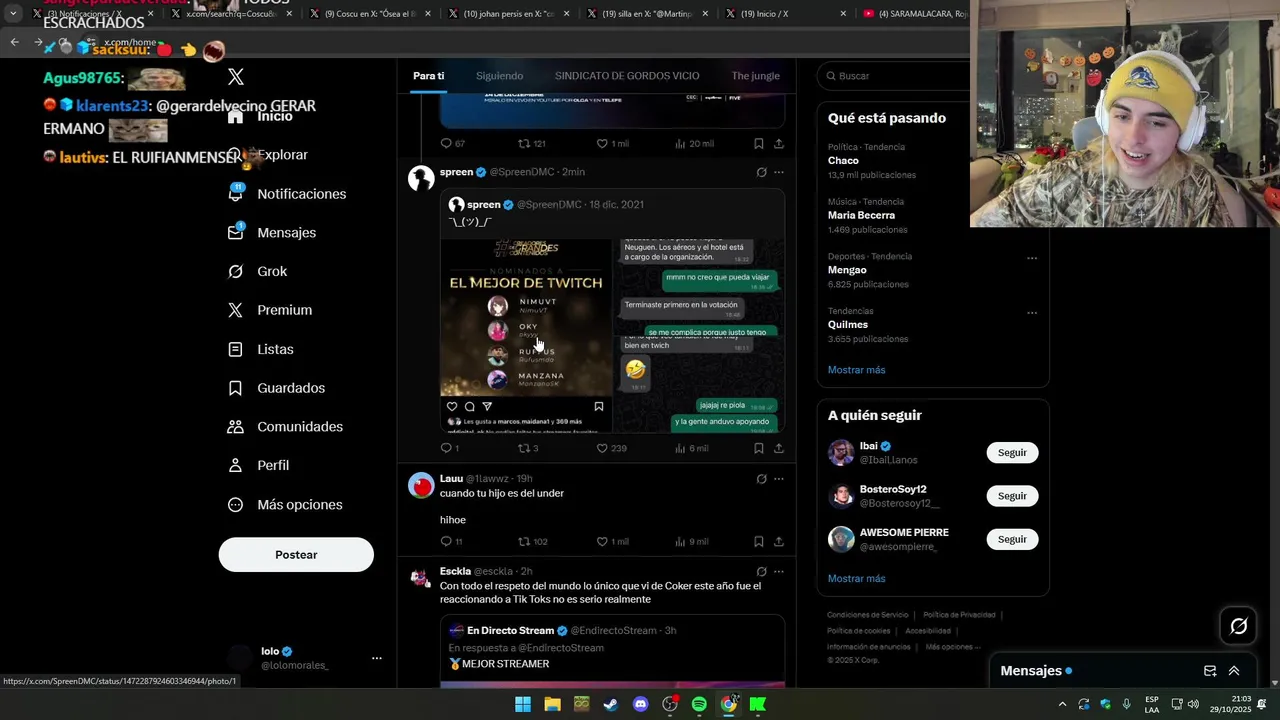Reply to spreen's post with 1 reply
1280x720 pixels.
click(x=449, y=448)
